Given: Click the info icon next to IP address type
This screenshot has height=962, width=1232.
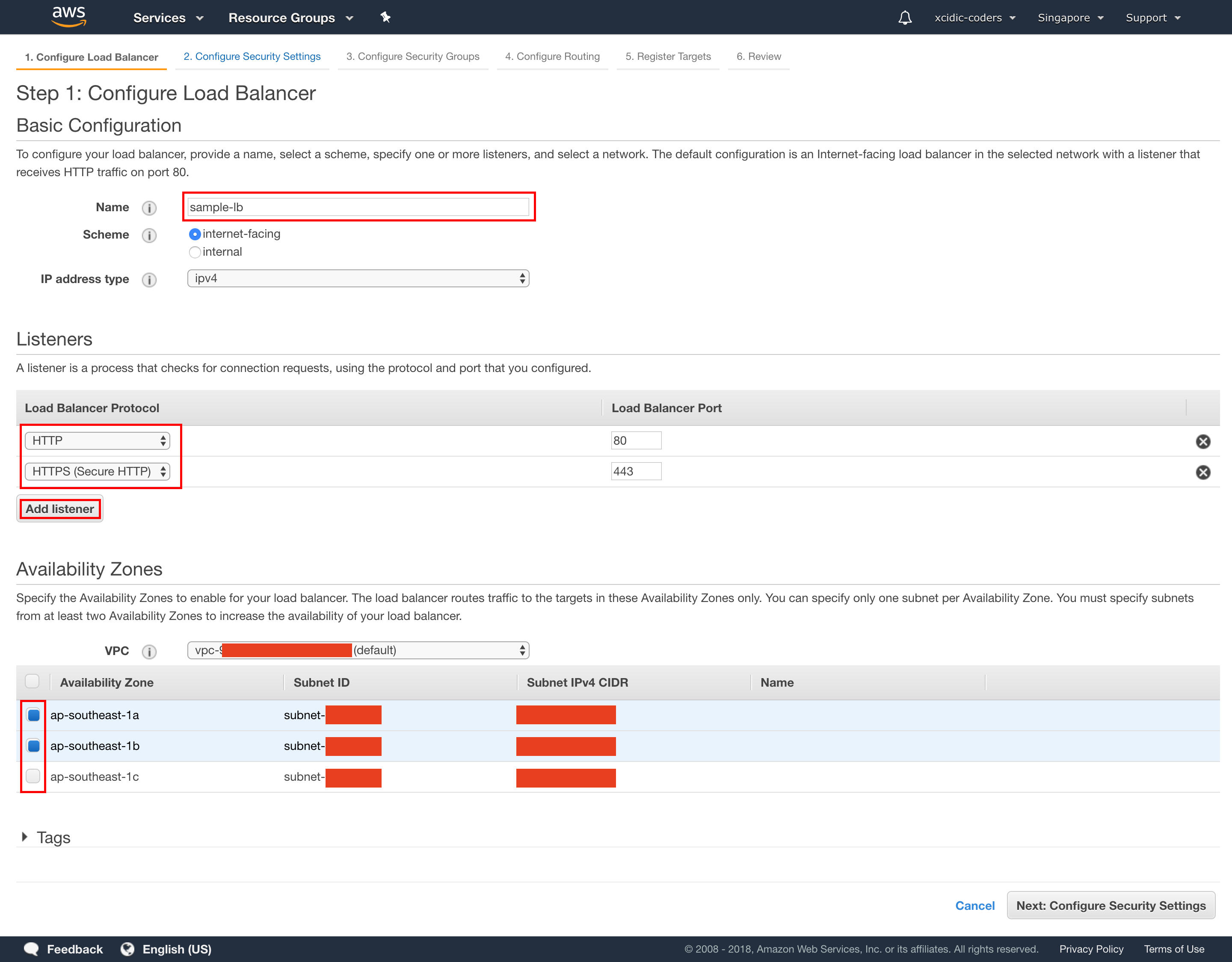Looking at the screenshot, I should pyautogui.click(x=149, y=280).
